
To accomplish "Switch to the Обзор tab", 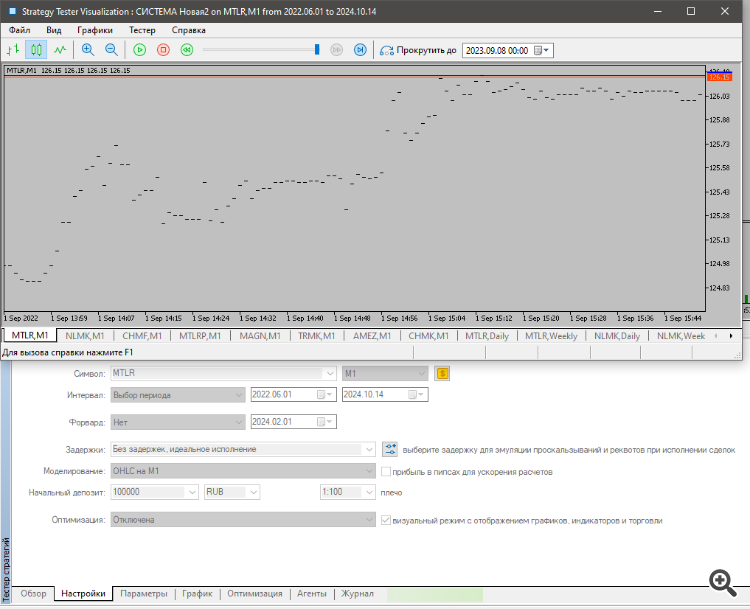I will point(33,594).
